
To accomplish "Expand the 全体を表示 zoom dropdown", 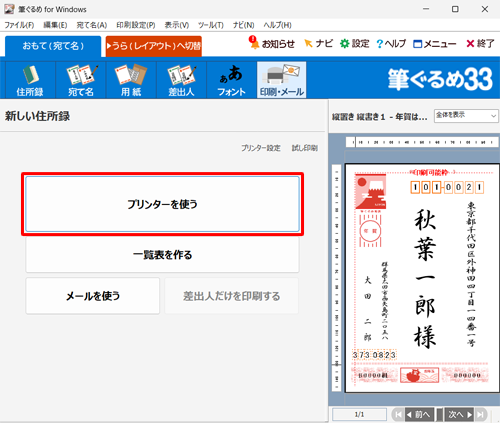I will pyautogui.click(x=466, y=116).
